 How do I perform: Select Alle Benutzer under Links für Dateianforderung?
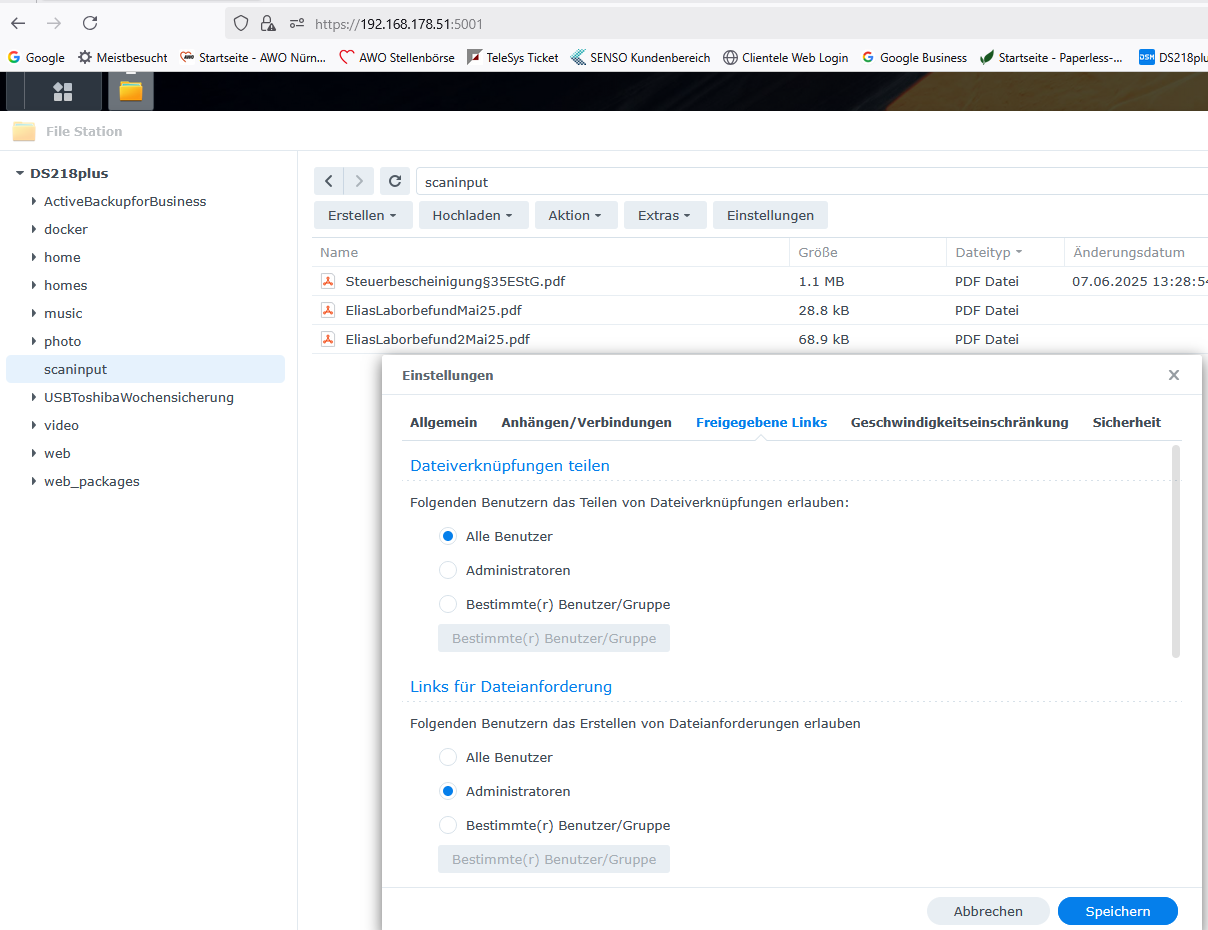pos(448,757)
